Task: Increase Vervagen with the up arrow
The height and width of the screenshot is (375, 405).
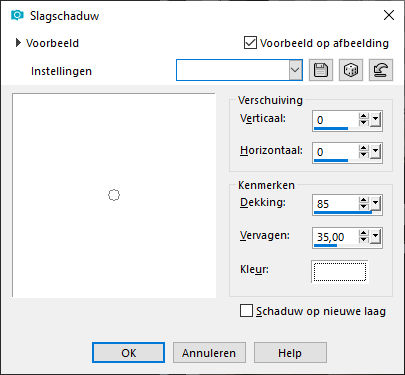Action: point(364,233)
